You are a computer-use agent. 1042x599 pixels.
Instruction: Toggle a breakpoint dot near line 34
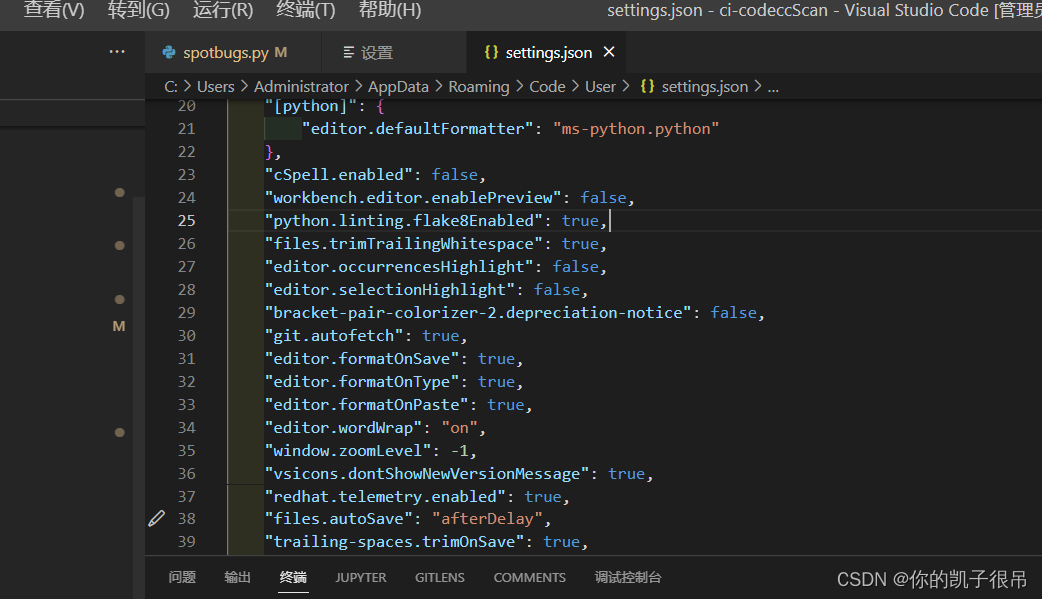119,432
